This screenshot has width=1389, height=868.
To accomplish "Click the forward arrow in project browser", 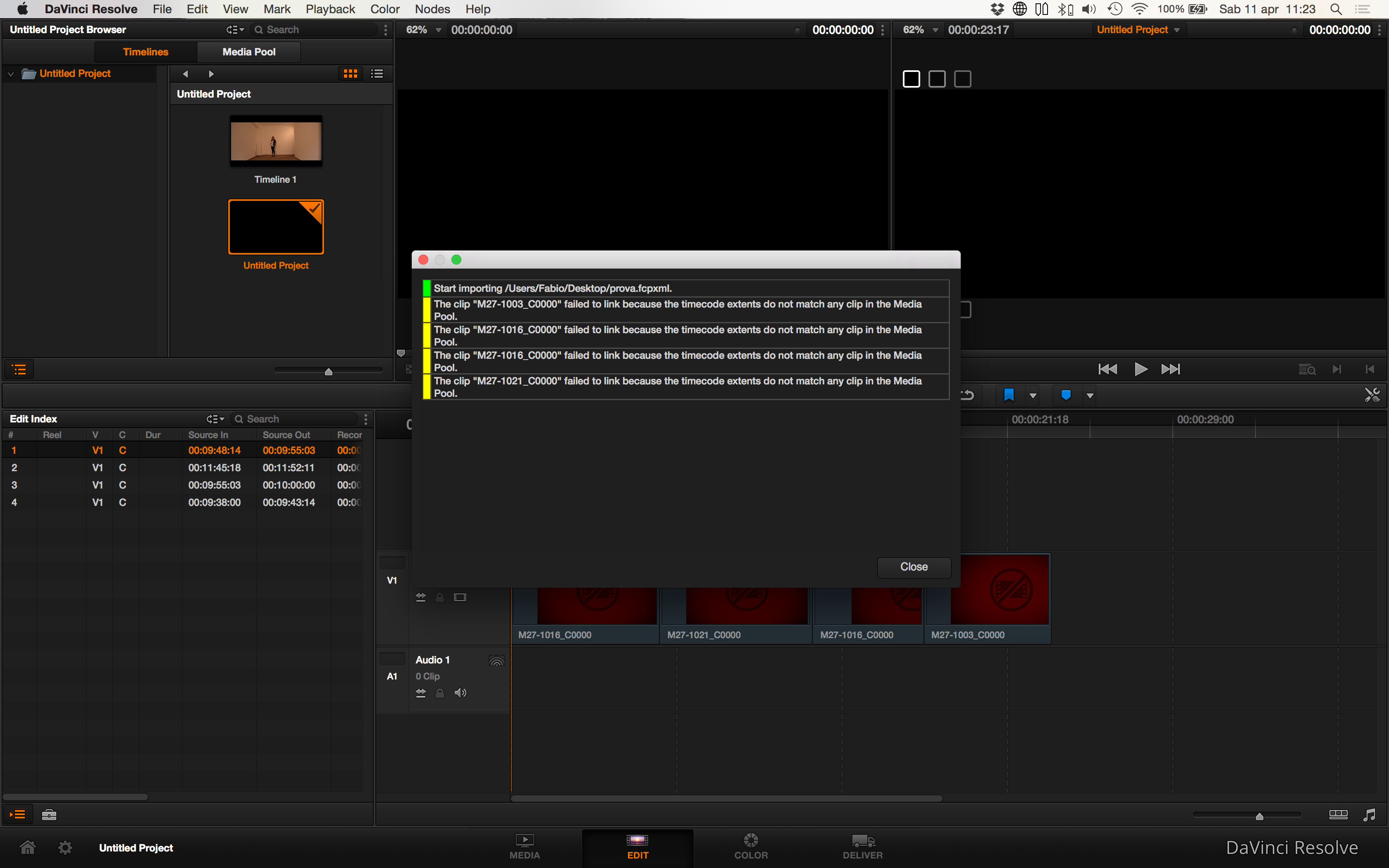I will [x=211, y=74].
